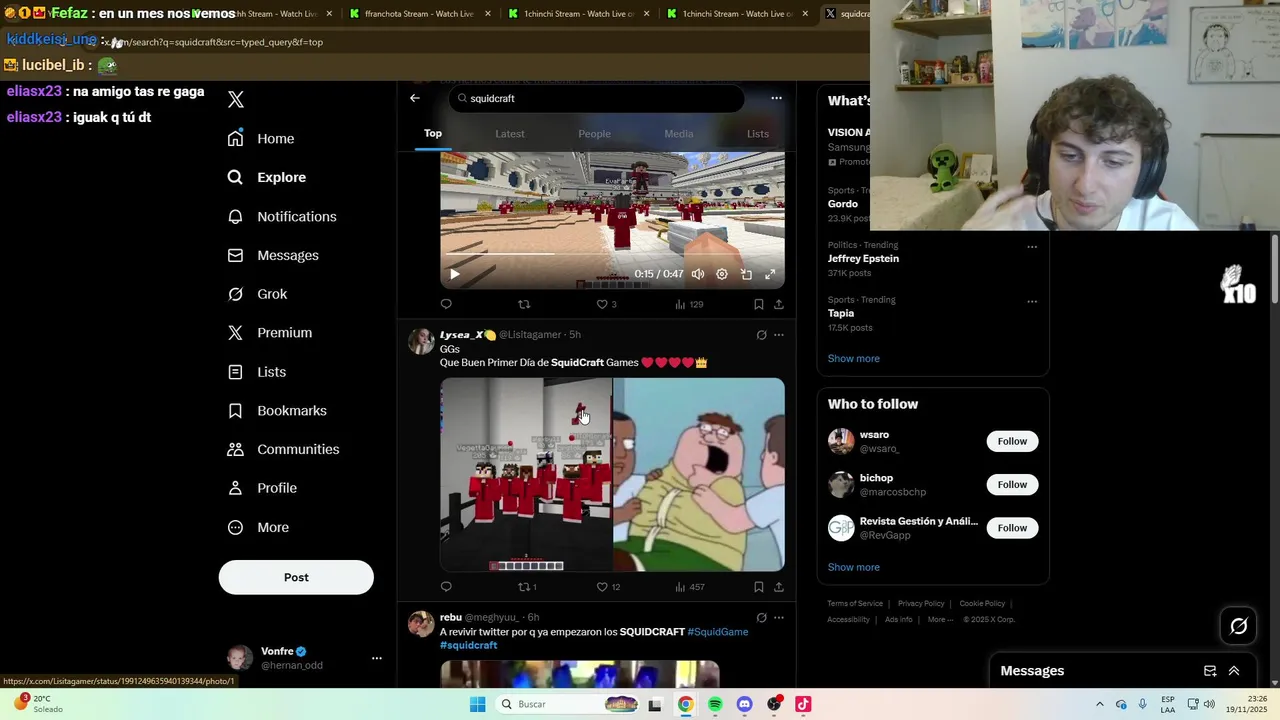The height and width of the screenshot is (720, 1280).
Task: Expand the More menu in the sidebar
Action: pyautogui.click(x=258, y=527)
